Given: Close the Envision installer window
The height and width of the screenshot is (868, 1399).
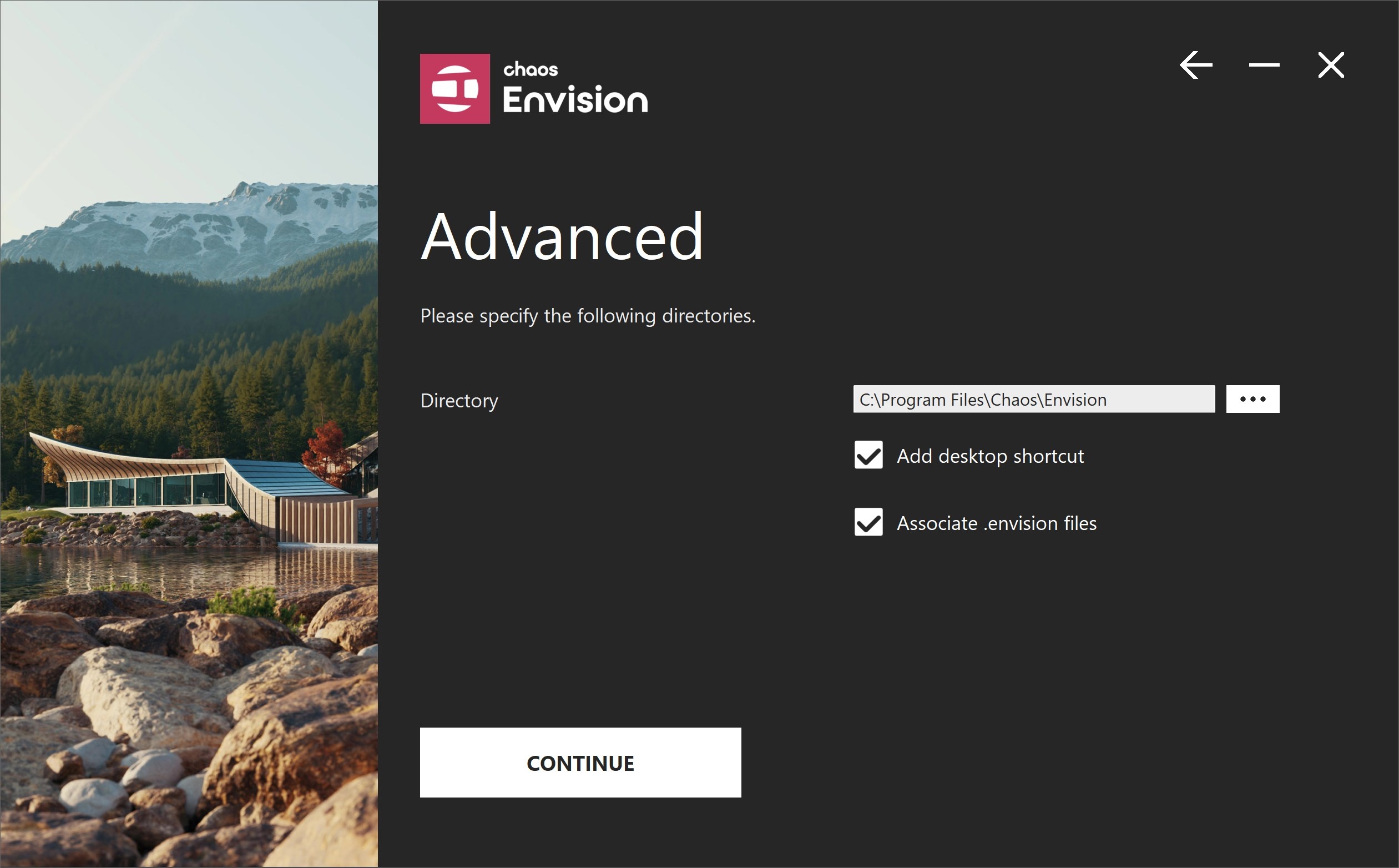Looking at the screenshot, I should (x=1331, y=65).
